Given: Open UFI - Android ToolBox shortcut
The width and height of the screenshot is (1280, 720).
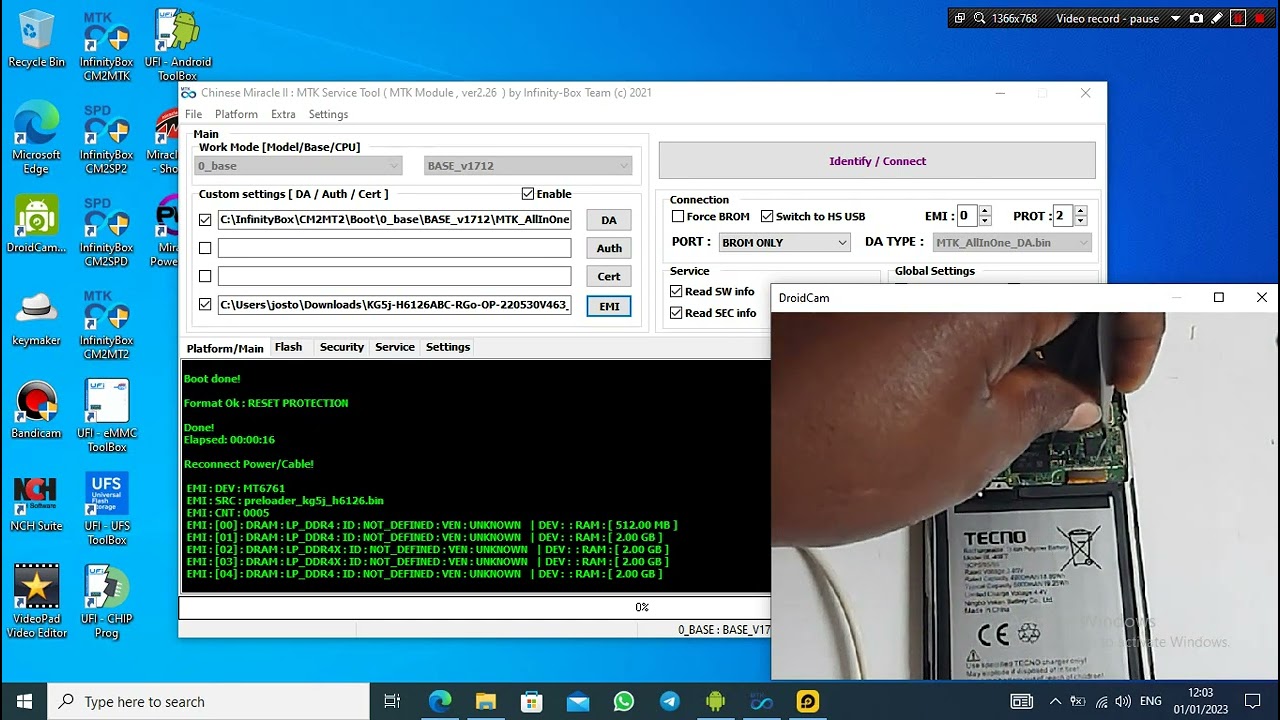Looking at the screenshot, I should 177,45.
